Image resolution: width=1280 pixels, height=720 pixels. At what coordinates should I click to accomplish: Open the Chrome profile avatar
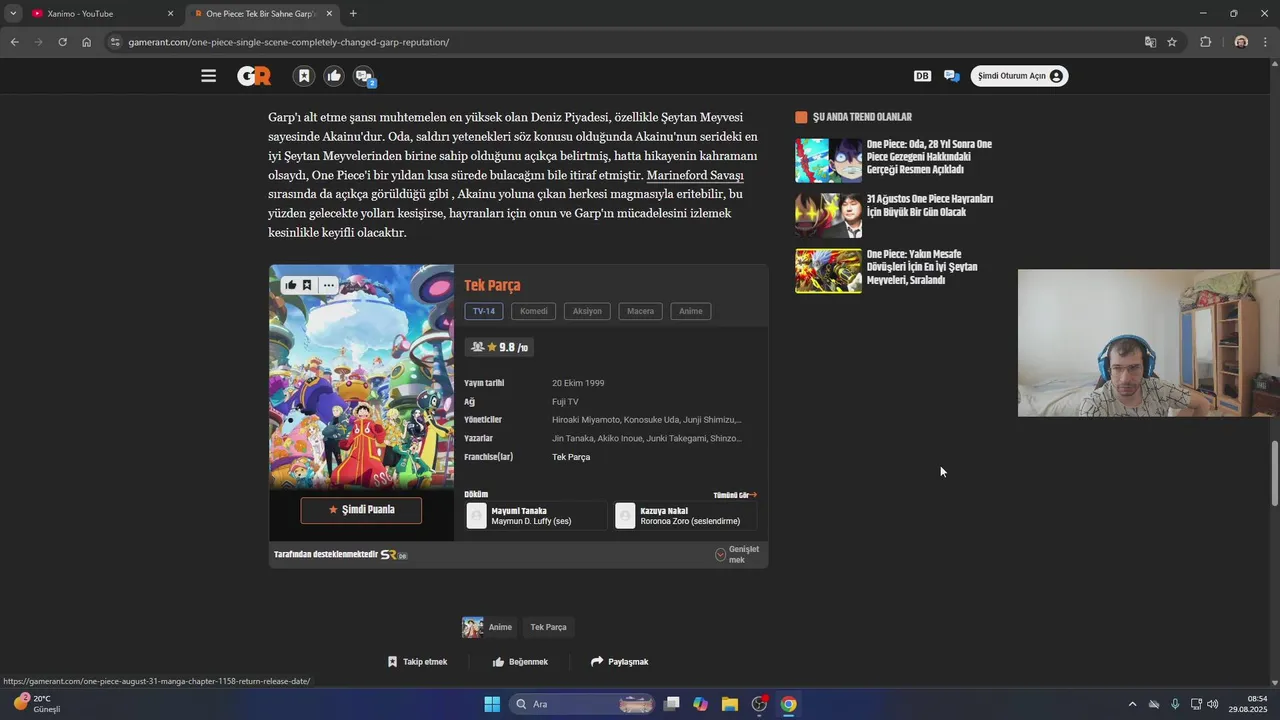[1241, 42]
